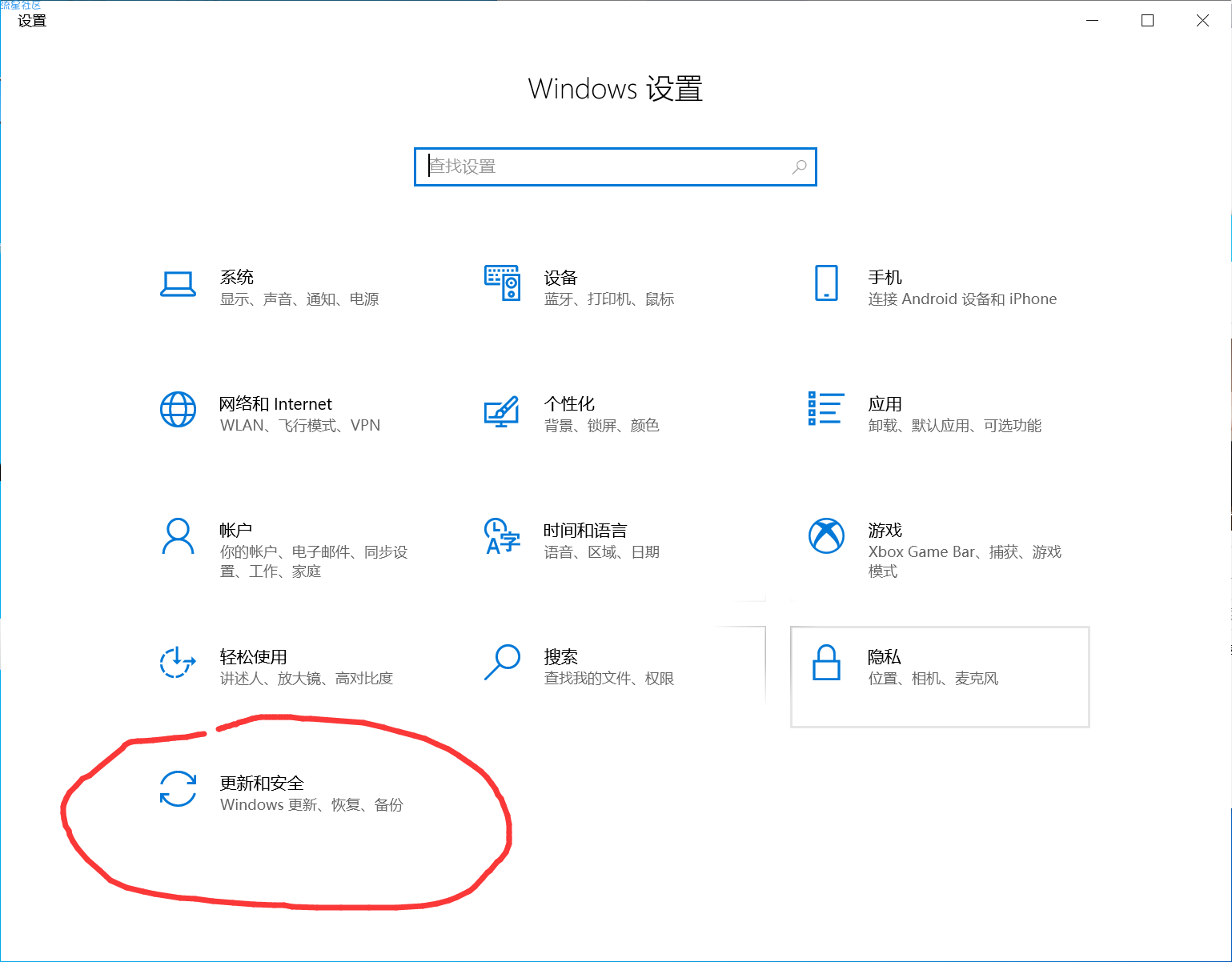The height and width of the screenshot is (962, 1232).
Task: Open the 个性化 paintbrush icon
Action: point(502,411)
